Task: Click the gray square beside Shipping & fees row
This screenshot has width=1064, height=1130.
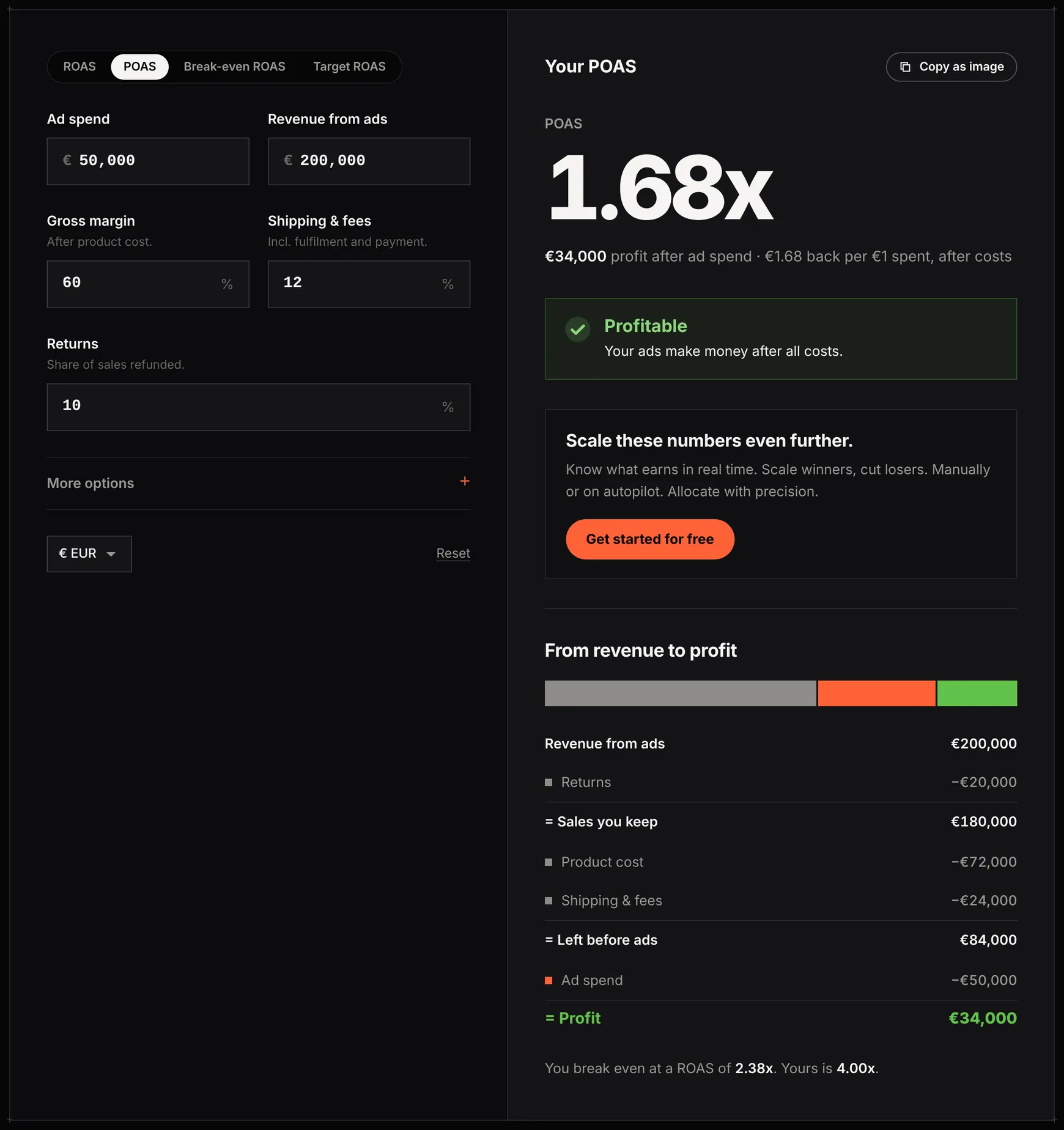Action: pyautogui.click(x=549, y=901)
